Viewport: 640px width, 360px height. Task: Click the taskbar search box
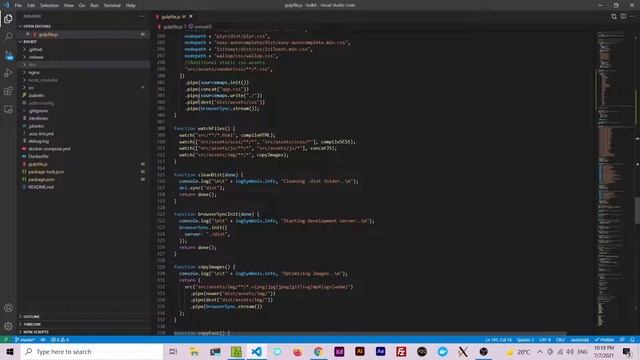coord(92,351)
